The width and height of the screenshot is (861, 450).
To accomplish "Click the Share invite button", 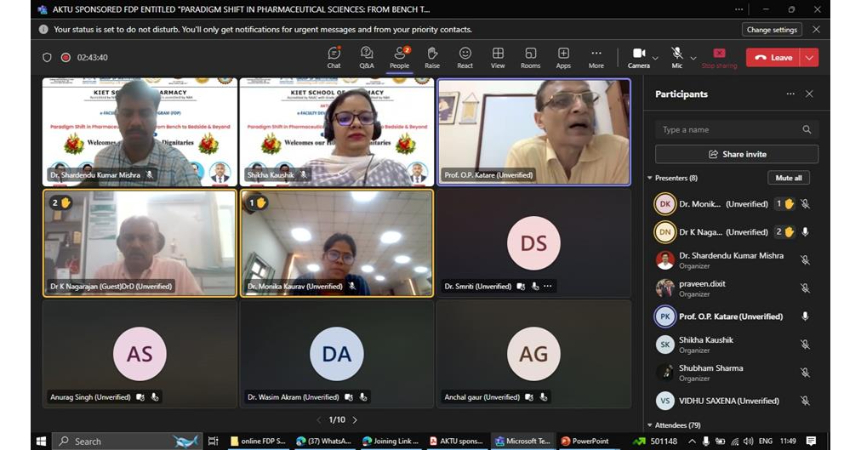I will (736, 154).
